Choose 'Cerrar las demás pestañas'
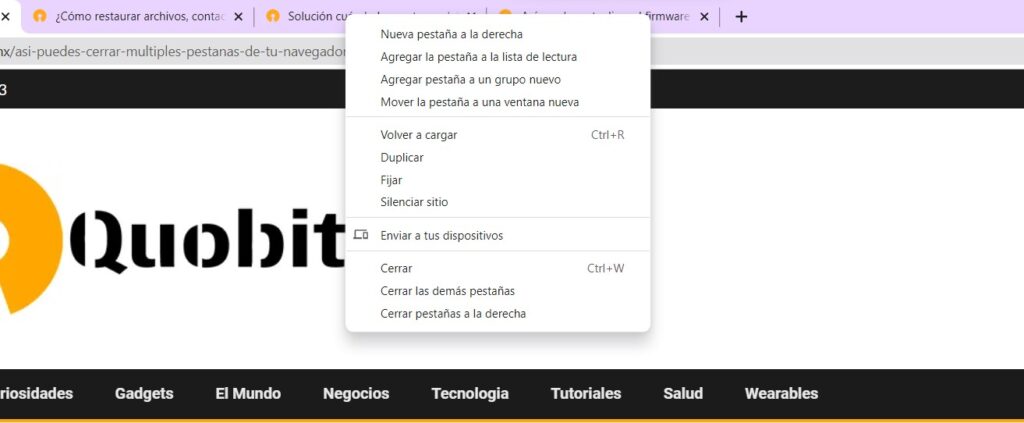Image resolution: width=1024 pixels, height=423 pixels. [498, 291]
